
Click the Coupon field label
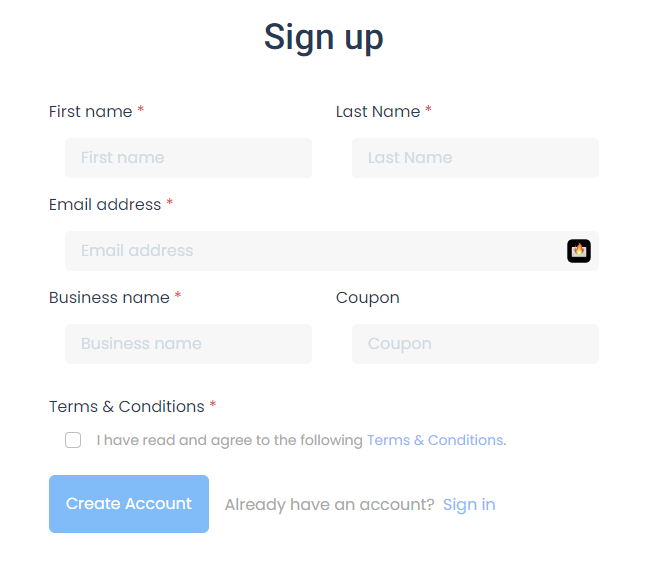pos(368,298)
